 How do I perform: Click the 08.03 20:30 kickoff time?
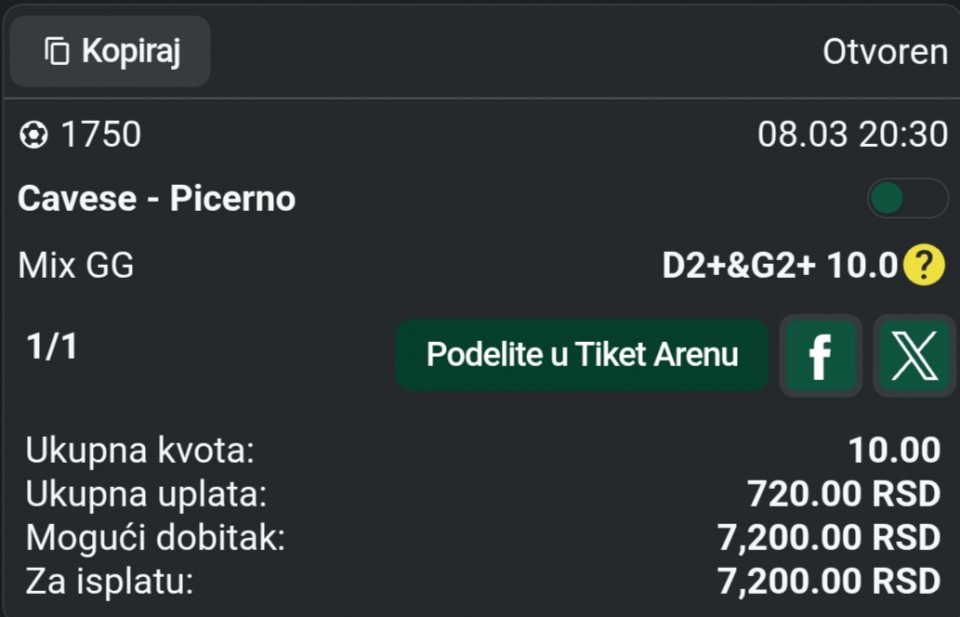(852, 135)
